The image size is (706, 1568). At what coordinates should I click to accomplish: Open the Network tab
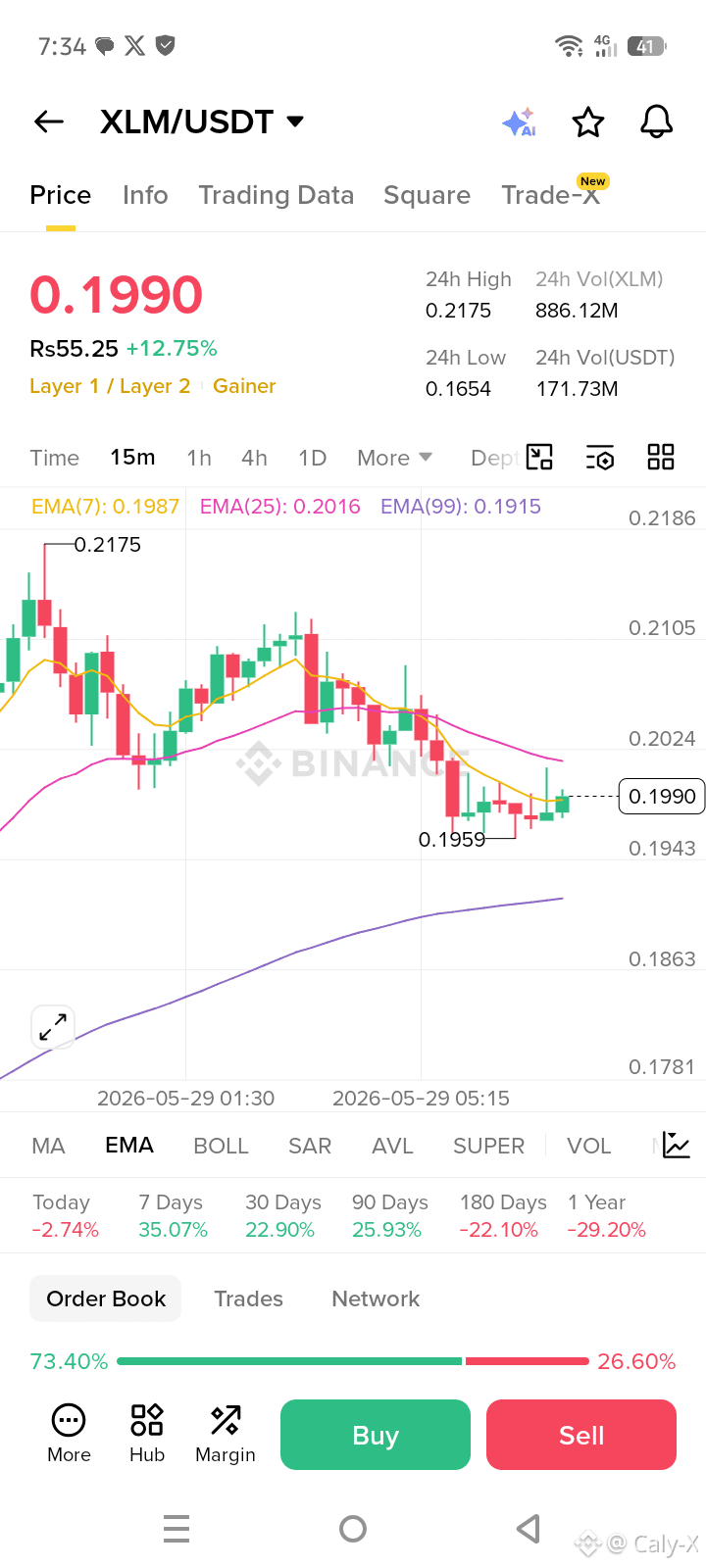pos(376,1298)
